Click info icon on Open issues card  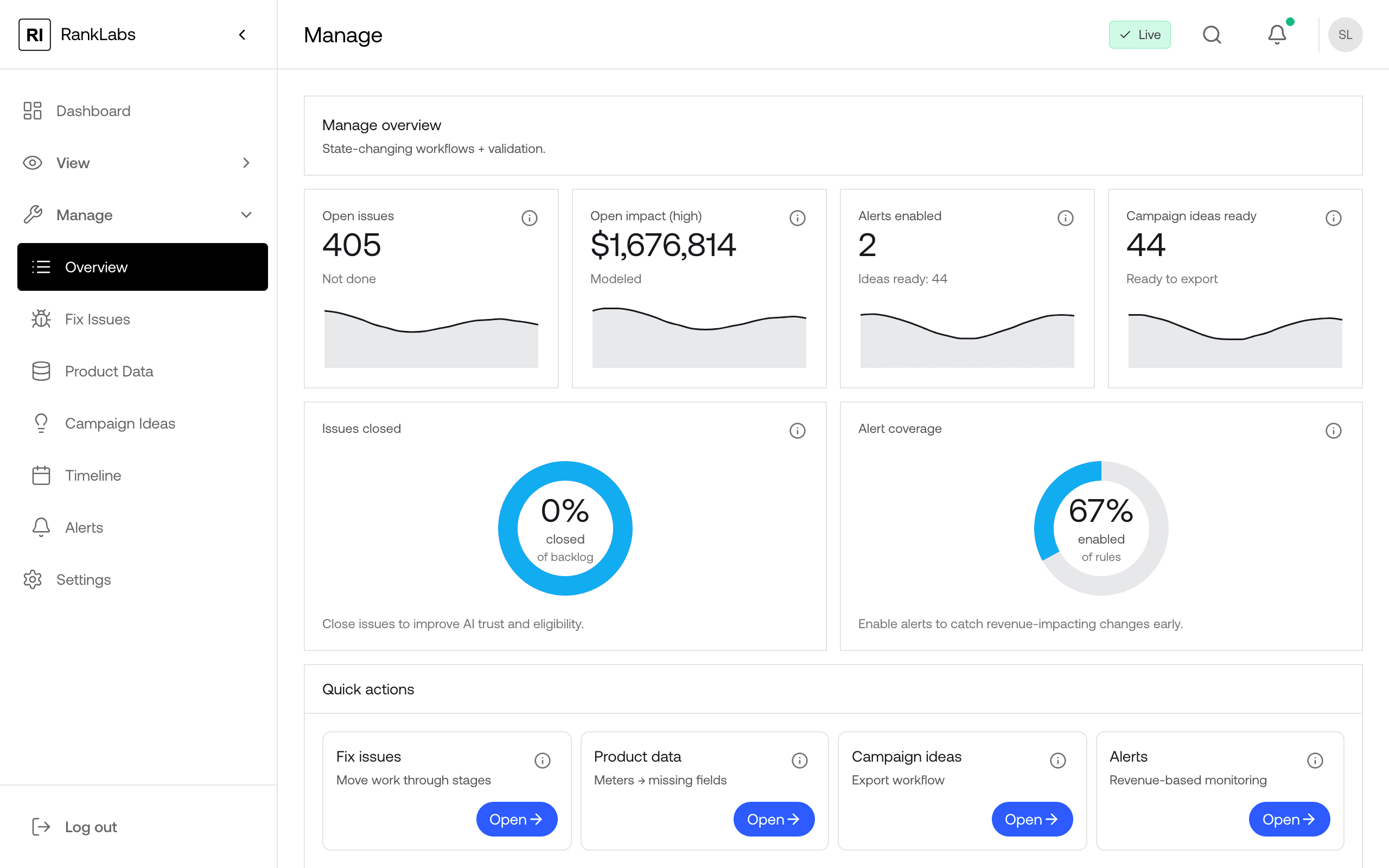529,218
